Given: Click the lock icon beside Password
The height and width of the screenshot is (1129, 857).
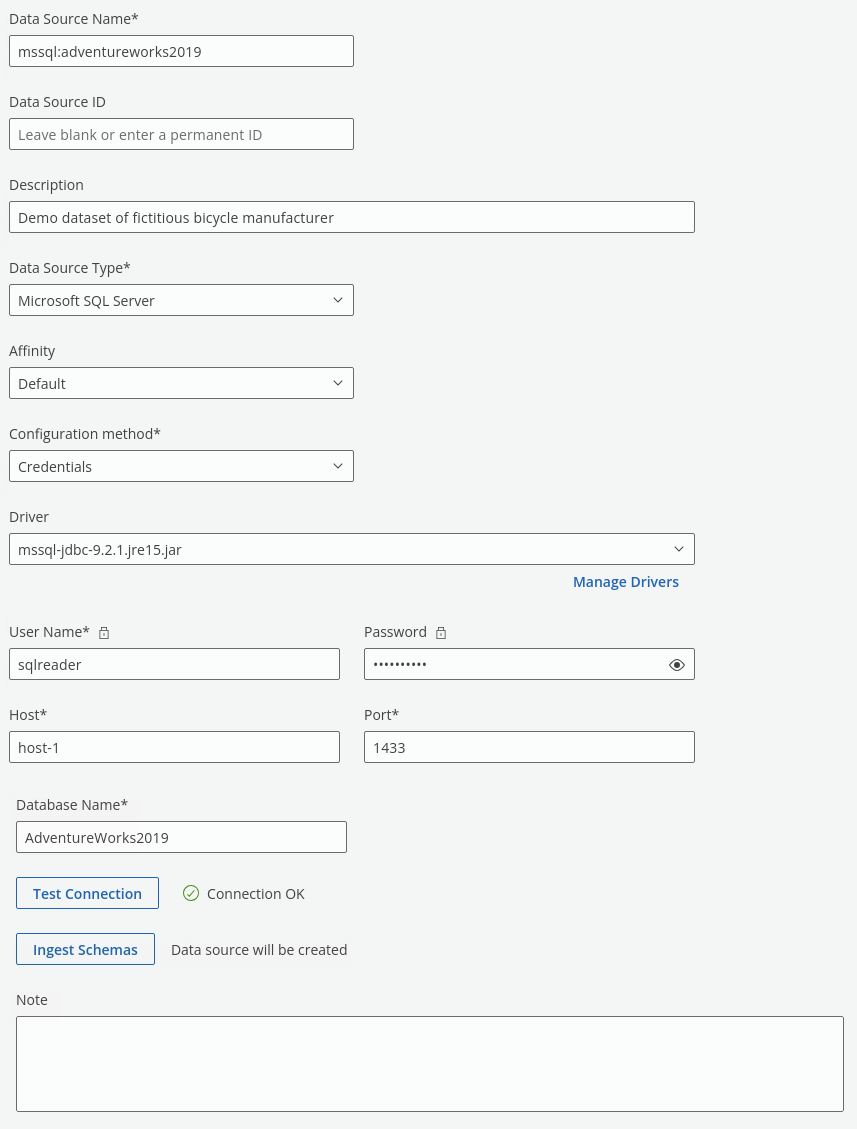Looking at the screenshot, I should [441, 633].
